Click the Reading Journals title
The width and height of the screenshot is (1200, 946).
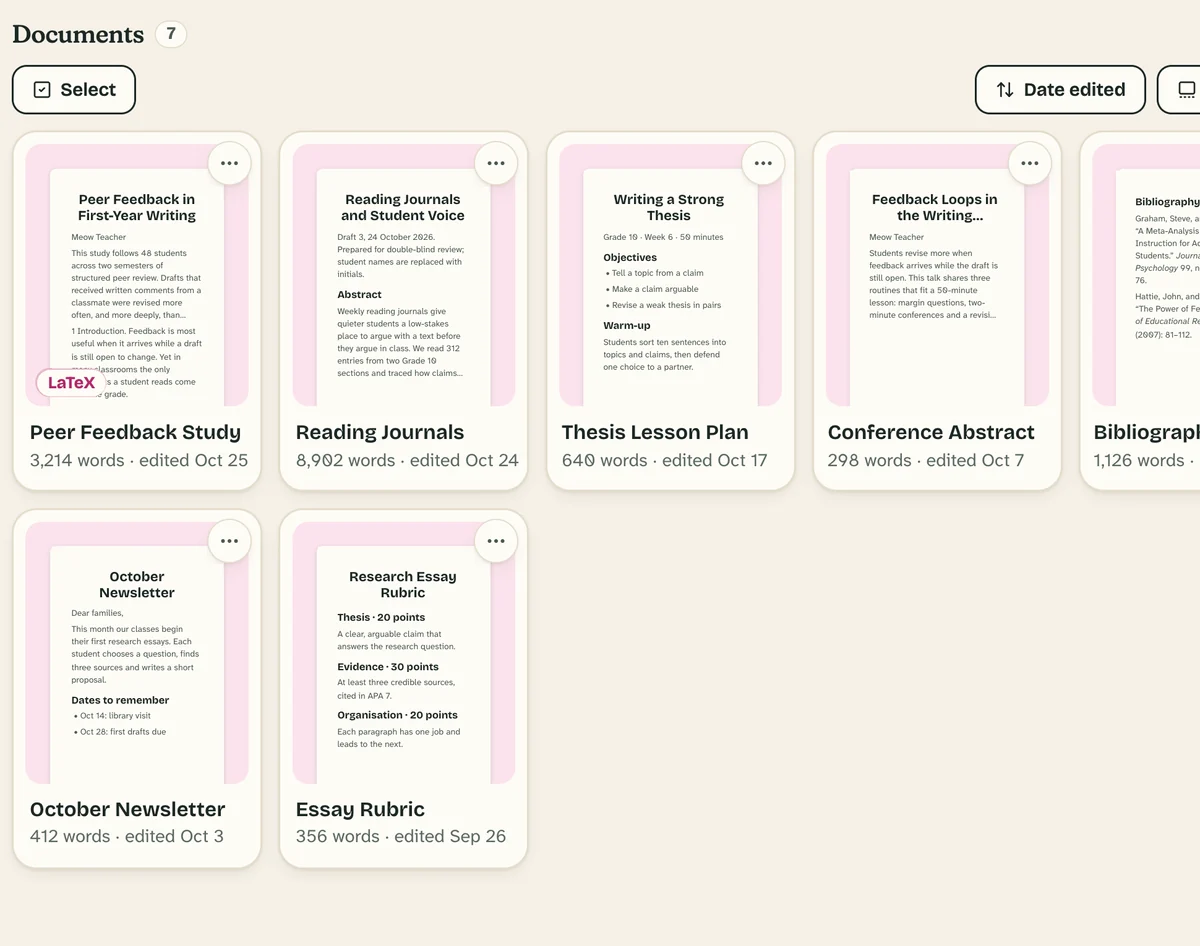pyautogui.click(x=380, y=432)
